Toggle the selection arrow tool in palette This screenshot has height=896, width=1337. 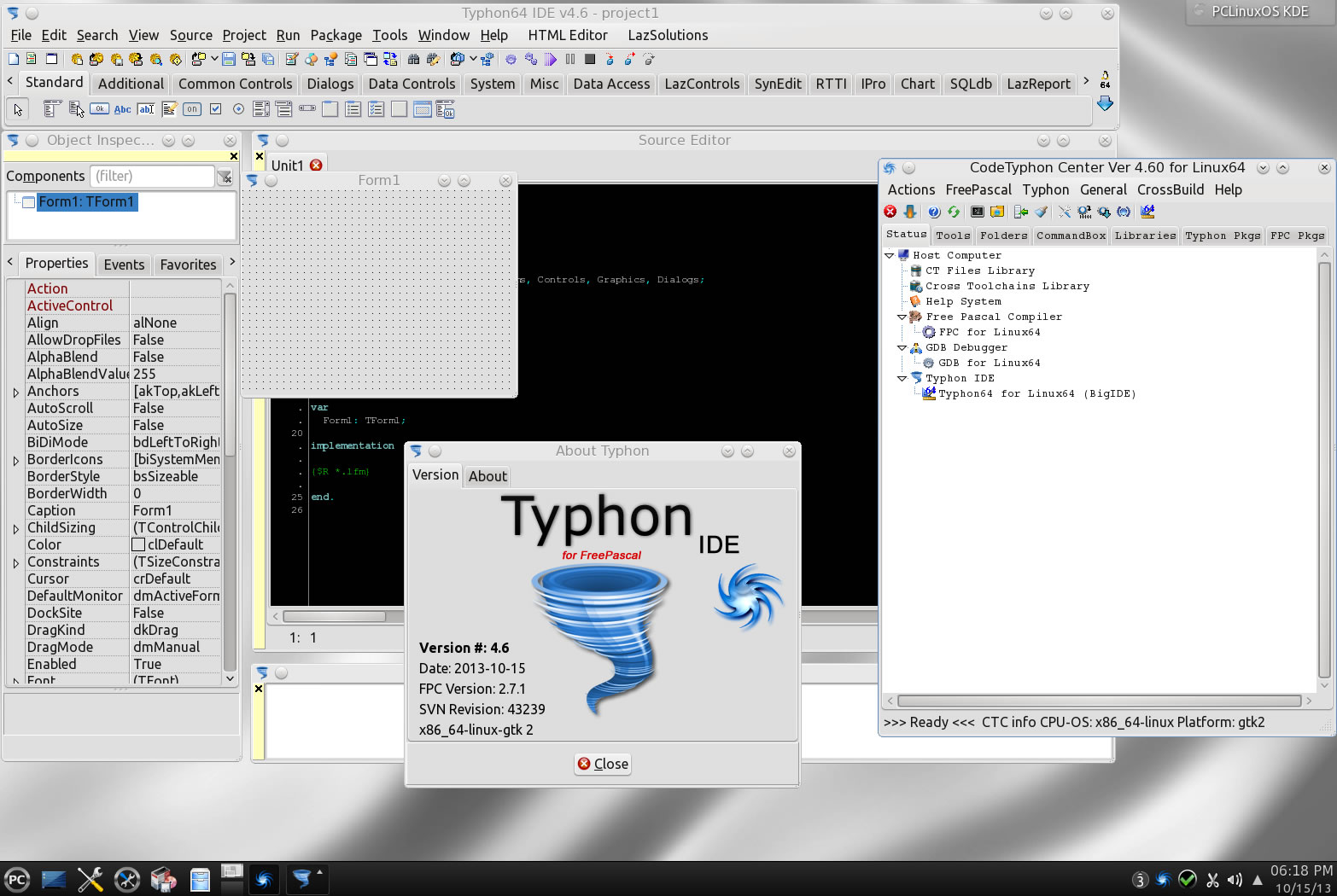tap(18, 109)
